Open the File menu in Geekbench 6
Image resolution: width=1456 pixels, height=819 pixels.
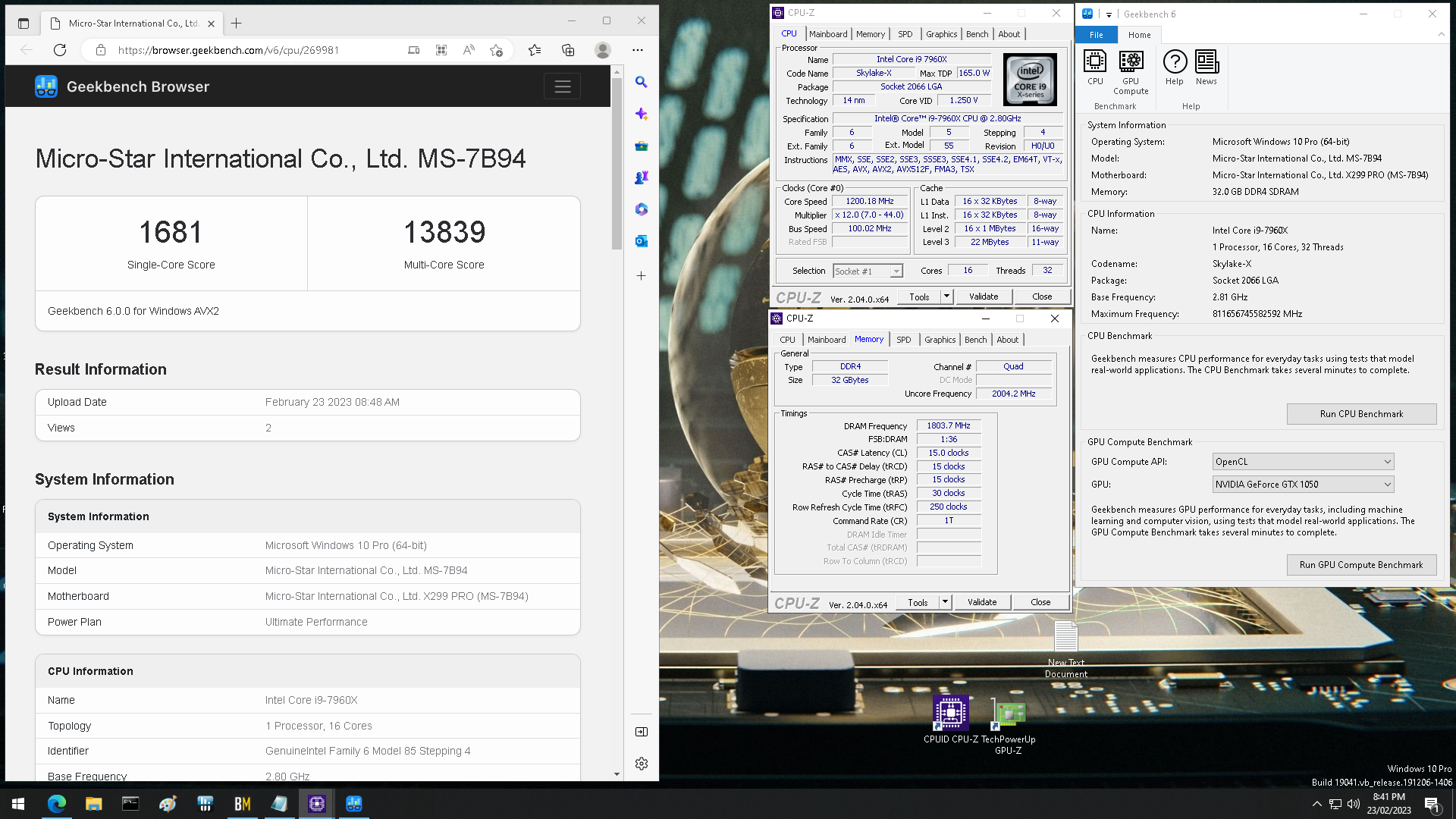(x=1097, y=35)
